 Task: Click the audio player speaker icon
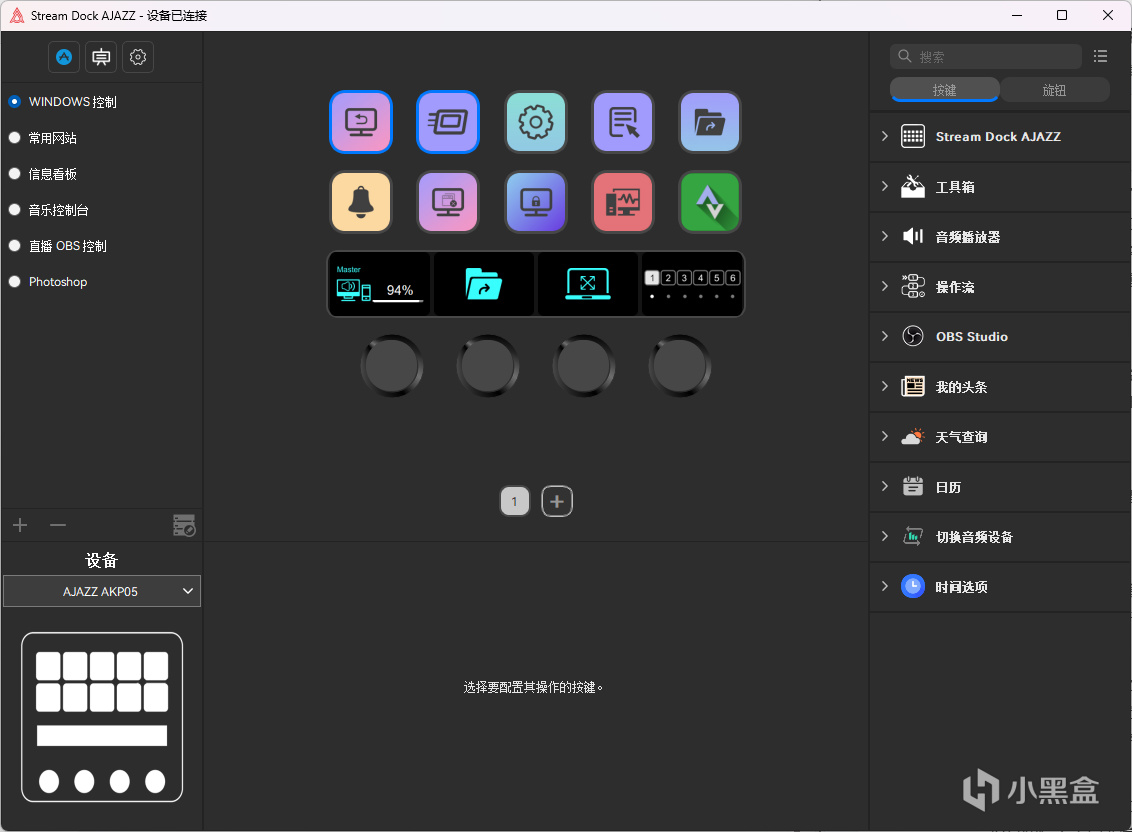913,236
